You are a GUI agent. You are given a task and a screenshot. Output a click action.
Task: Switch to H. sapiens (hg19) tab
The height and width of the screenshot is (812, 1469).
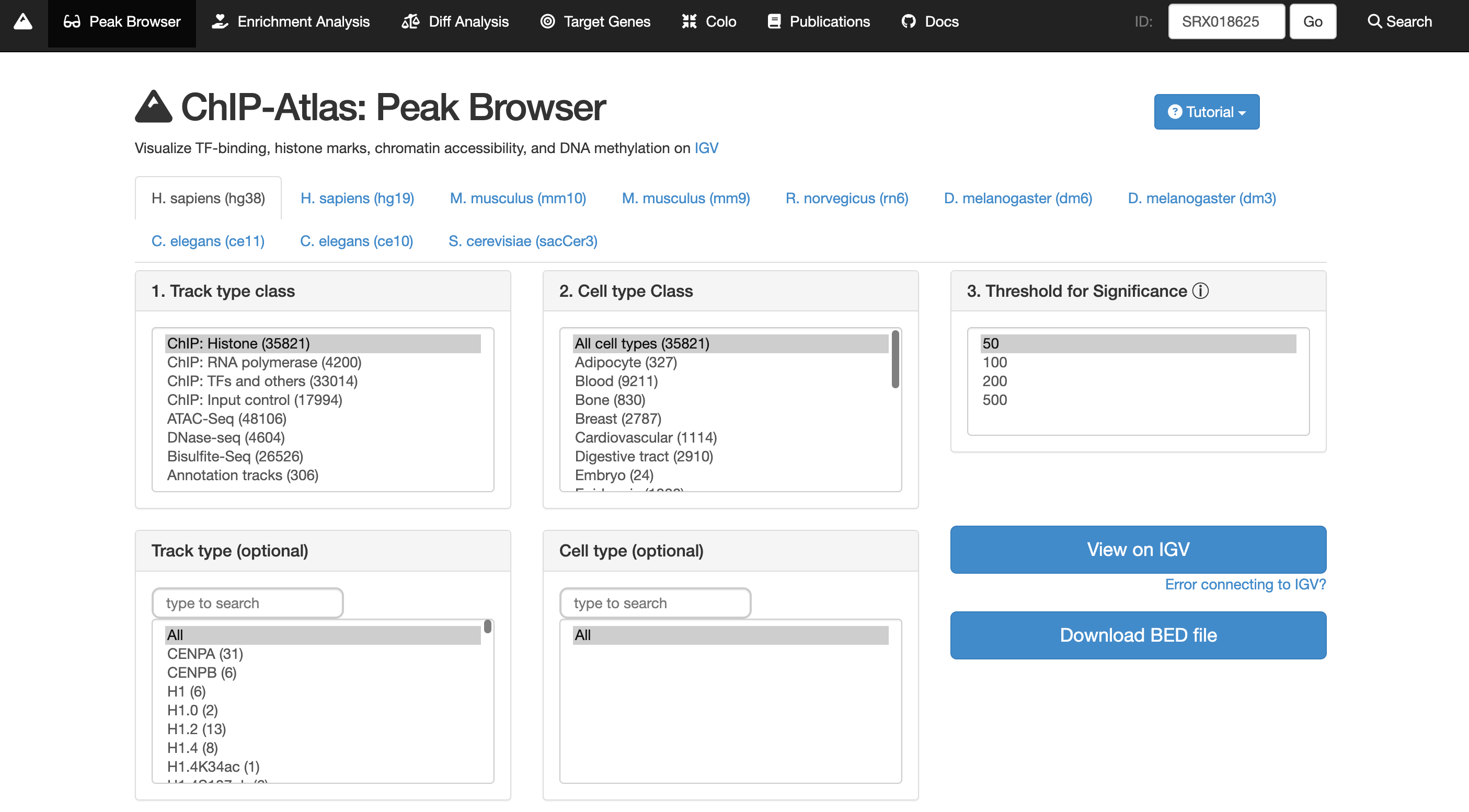pyautogui.click(x=357, y=199)
